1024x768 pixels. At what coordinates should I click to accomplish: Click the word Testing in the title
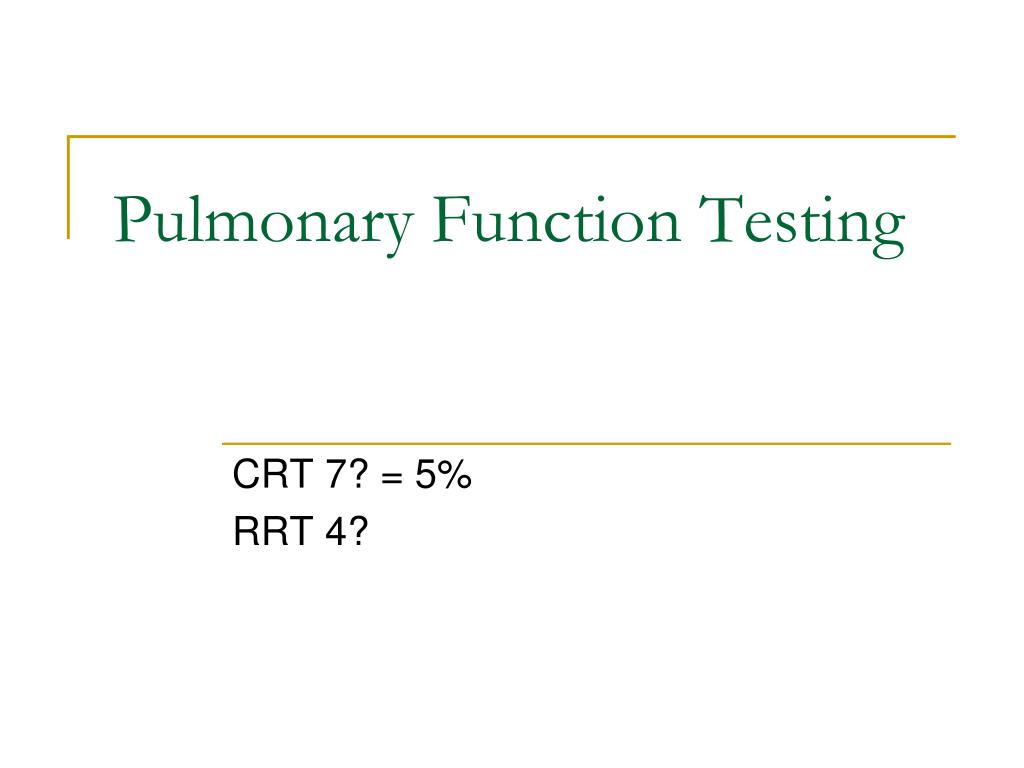pyautogui.click(x=801, y=225)
